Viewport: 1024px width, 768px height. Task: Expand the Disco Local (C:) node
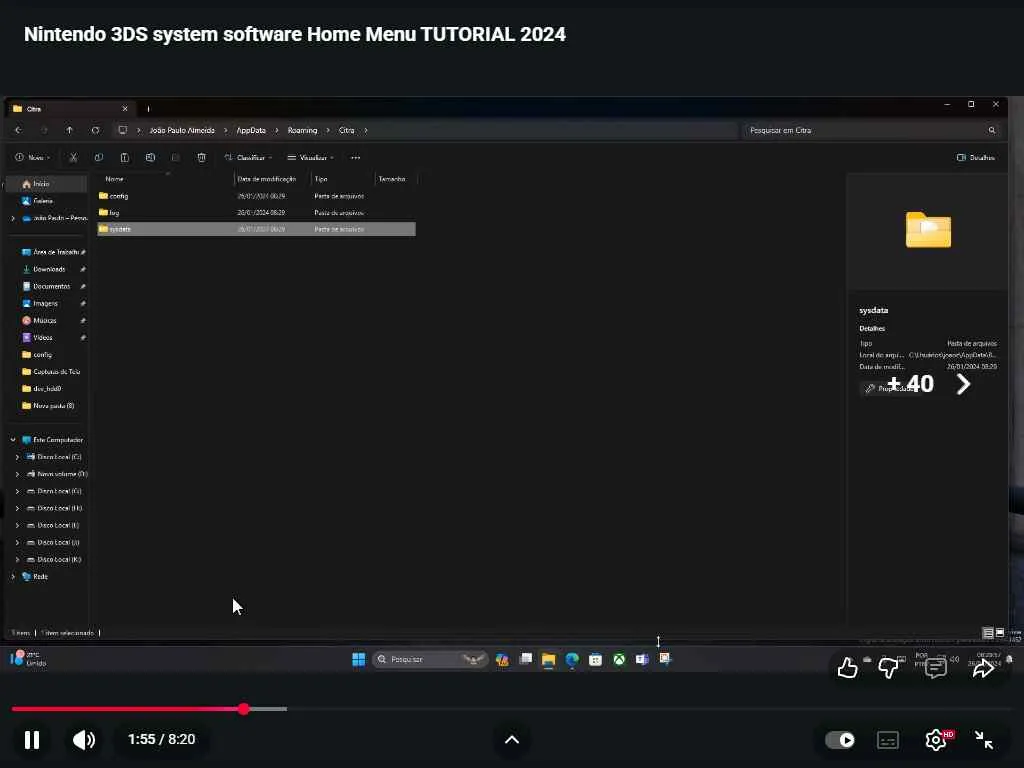(18, 457)
